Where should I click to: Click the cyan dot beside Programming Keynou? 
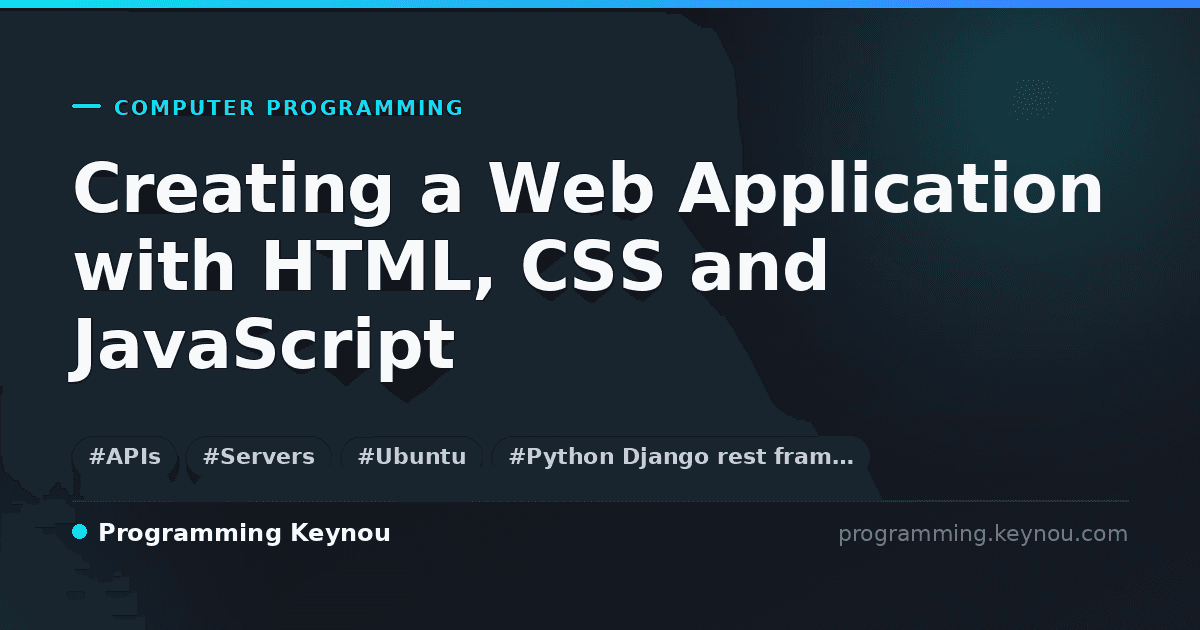point(80,532)
